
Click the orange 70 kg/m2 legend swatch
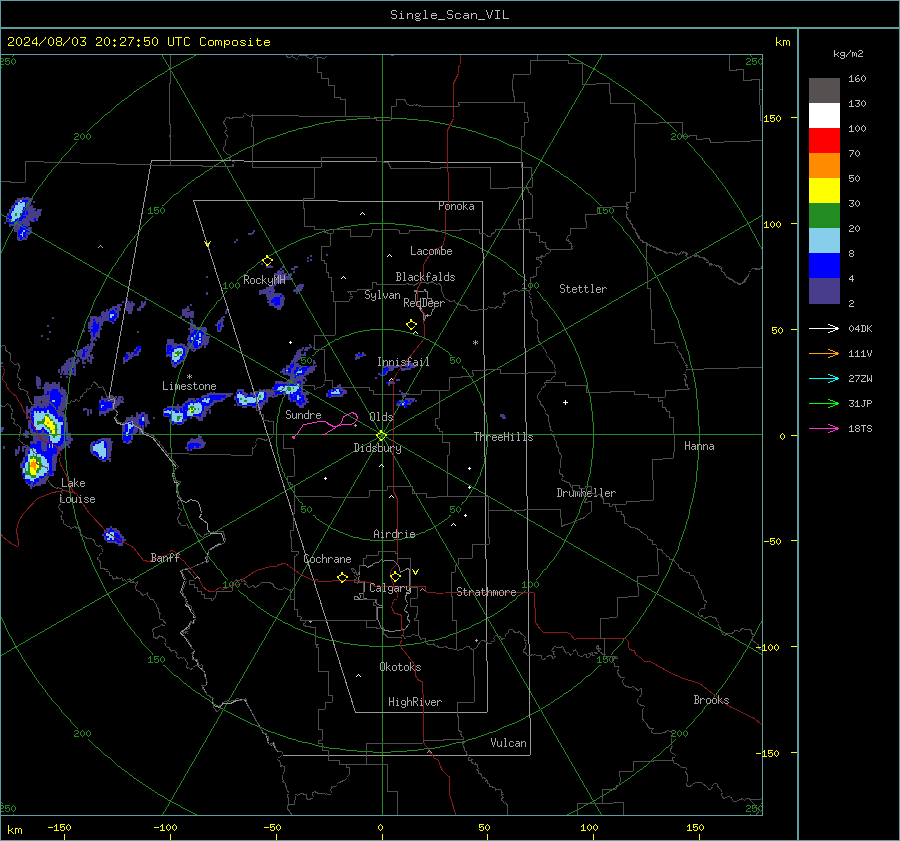point(824,166)
